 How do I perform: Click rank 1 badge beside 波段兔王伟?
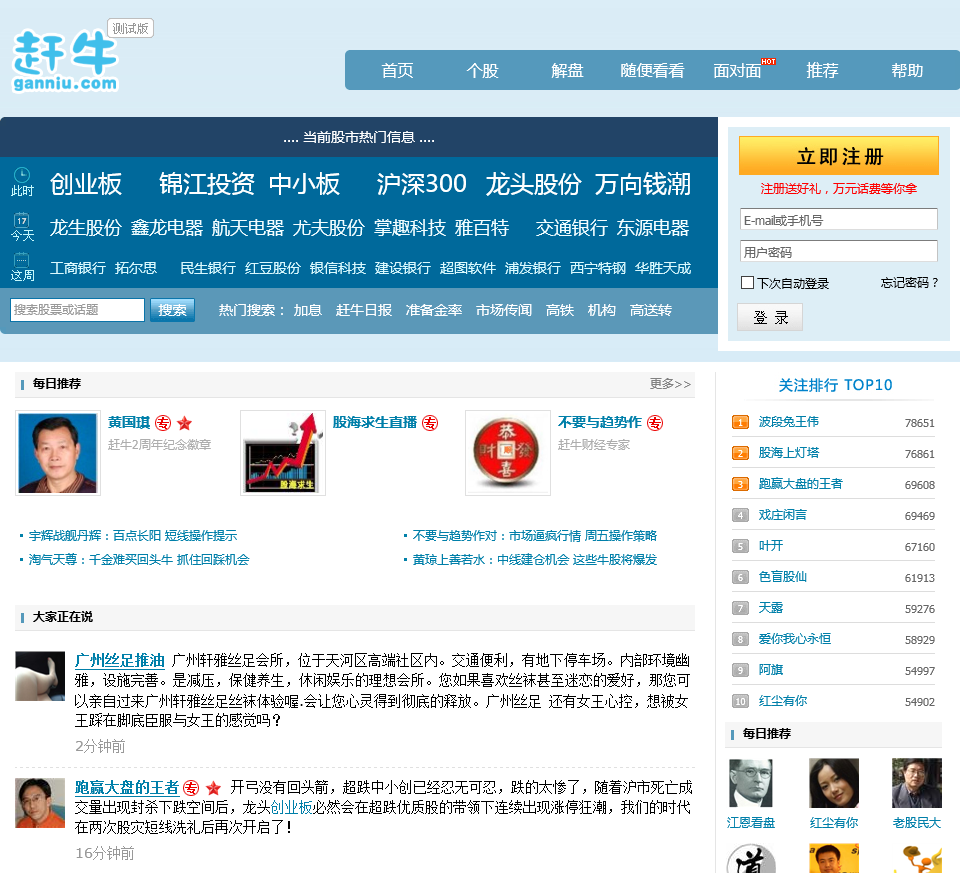[740, 422]
